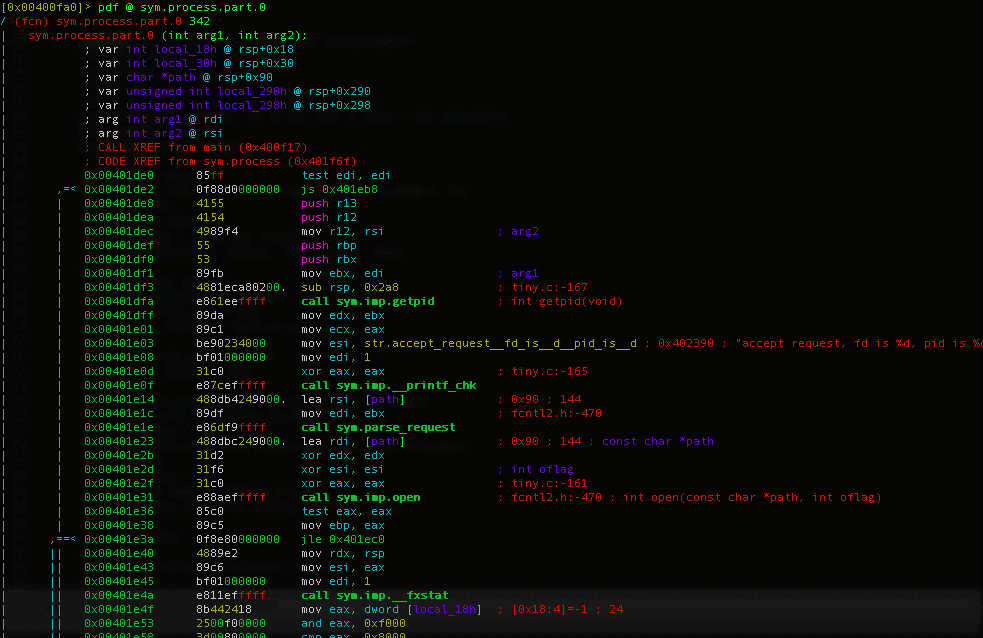Click the 'push r13' instruction
Screen dimensions: 983x638
[x=329, y=203]
